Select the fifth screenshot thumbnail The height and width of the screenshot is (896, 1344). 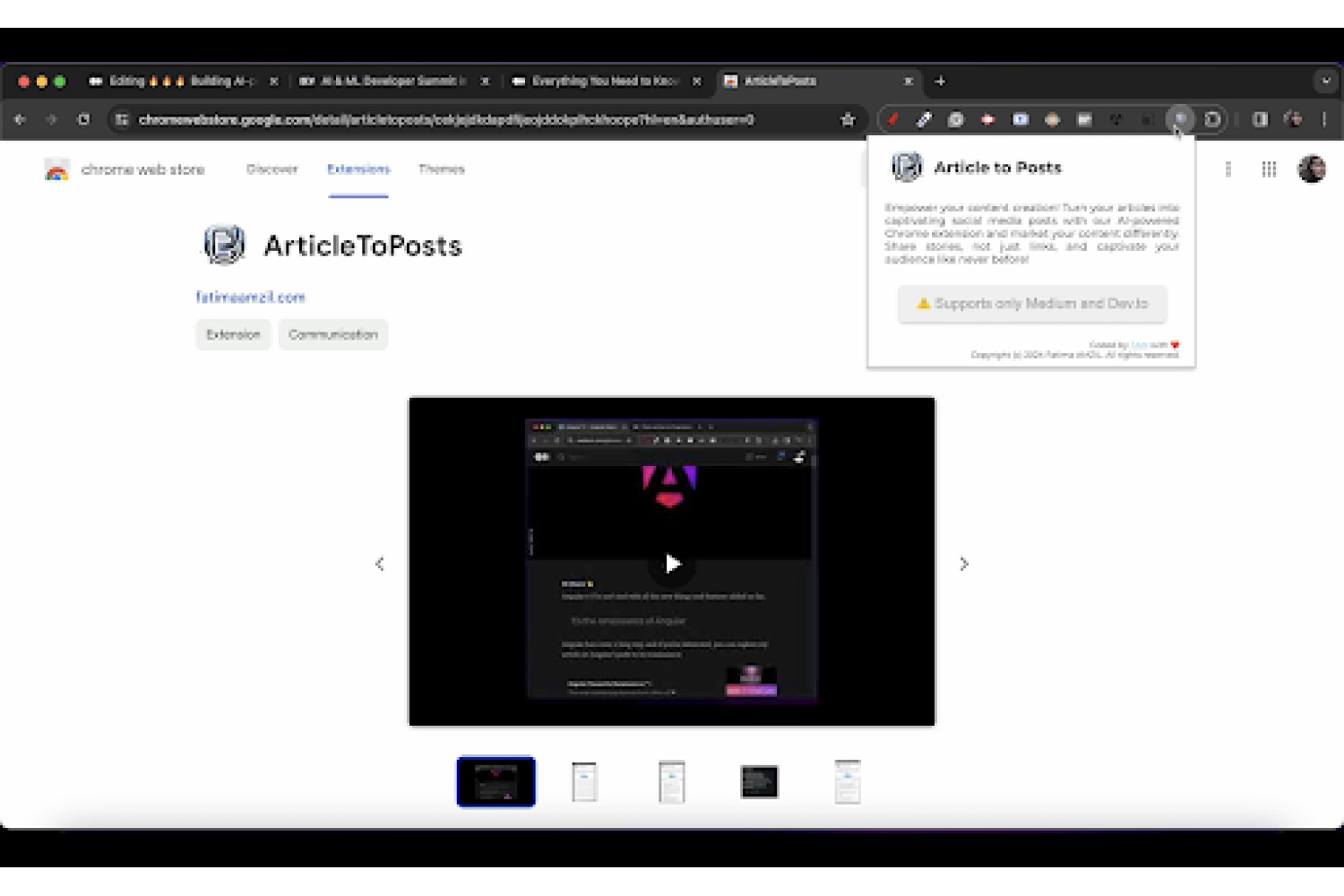coord(848,781)
